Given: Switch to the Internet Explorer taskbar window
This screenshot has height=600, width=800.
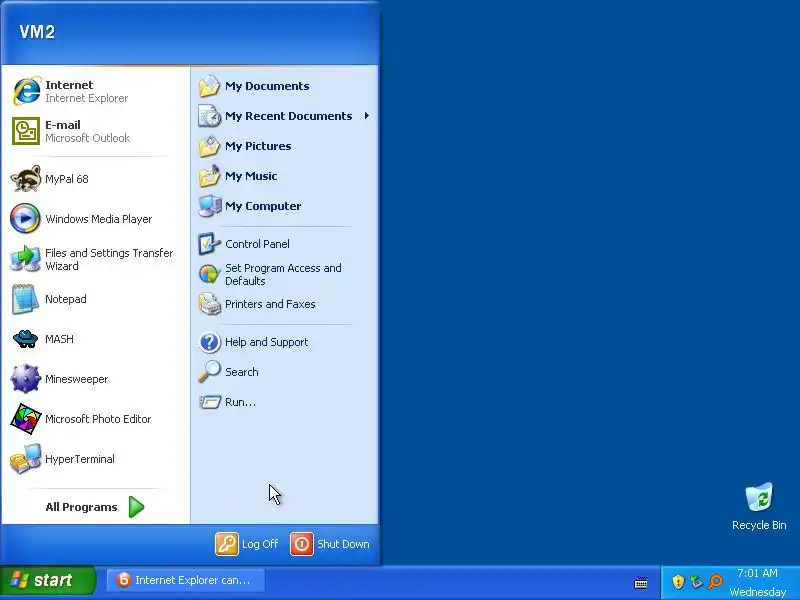Looking at the screenshot, I should click(x=185, y=580).
